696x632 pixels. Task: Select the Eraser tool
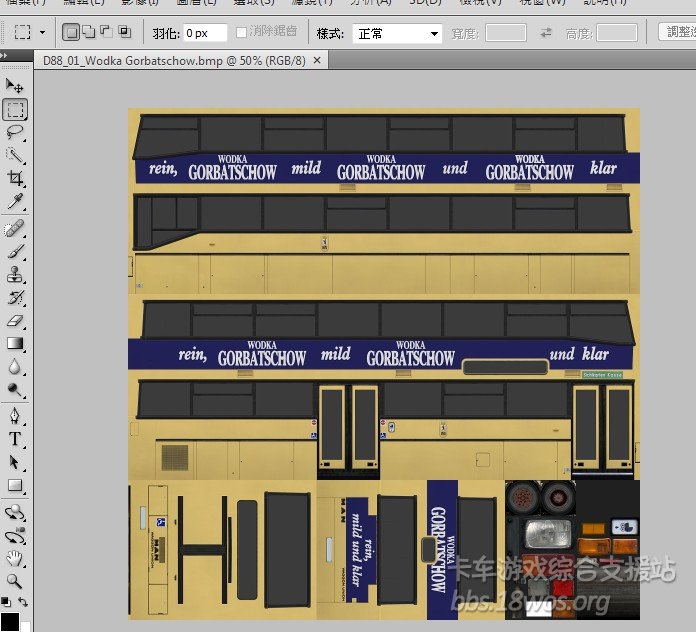(x=15, y=321)
